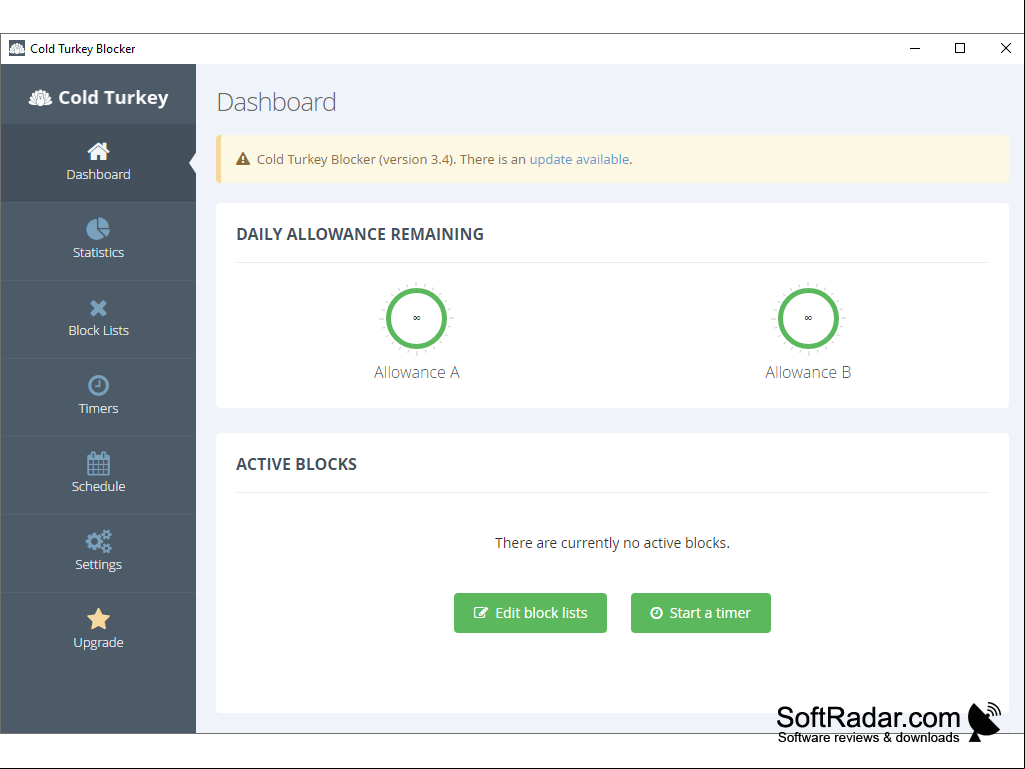This screenshot has width=1025, height=769.
Task: Open Block Lists X icon
Action: (98, 307)
